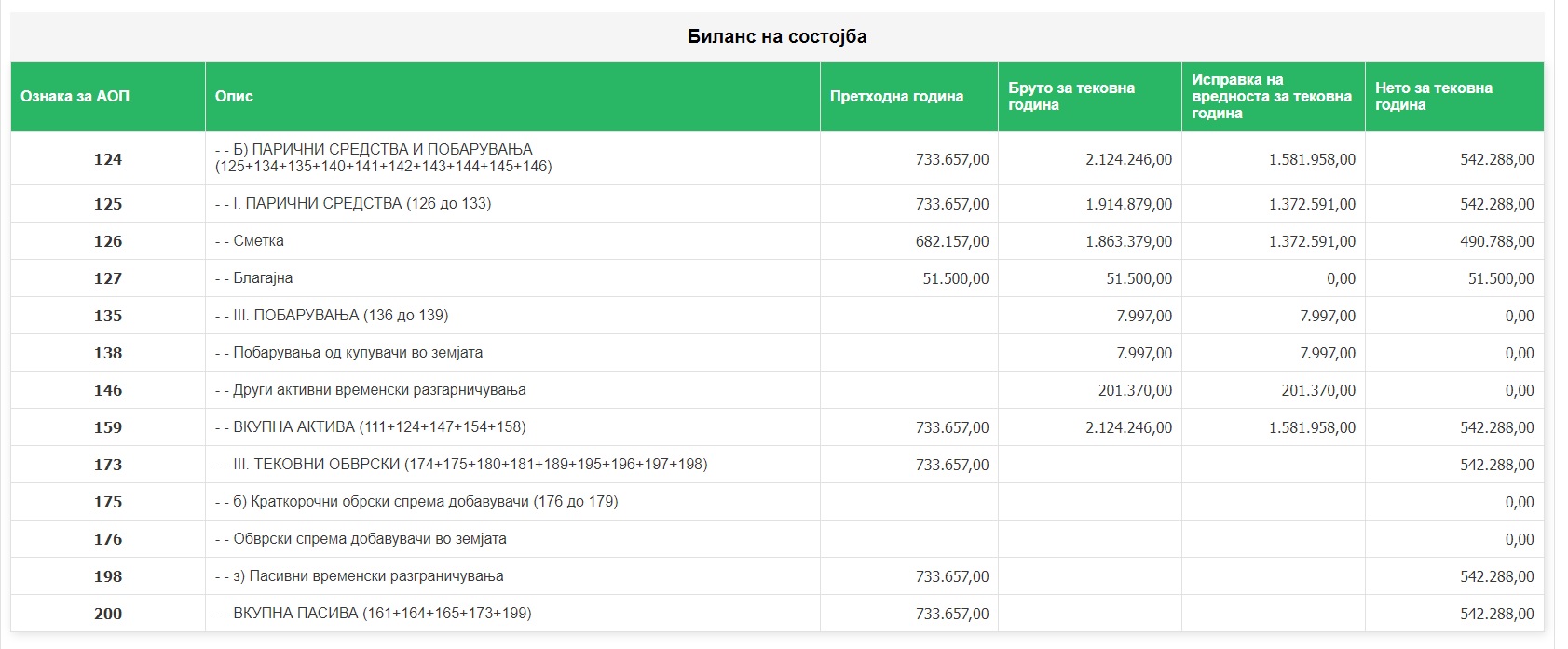Click net value 542.288,00 in row 124
Viewport: 1568px width, 649px height.
click(1497, 159)
